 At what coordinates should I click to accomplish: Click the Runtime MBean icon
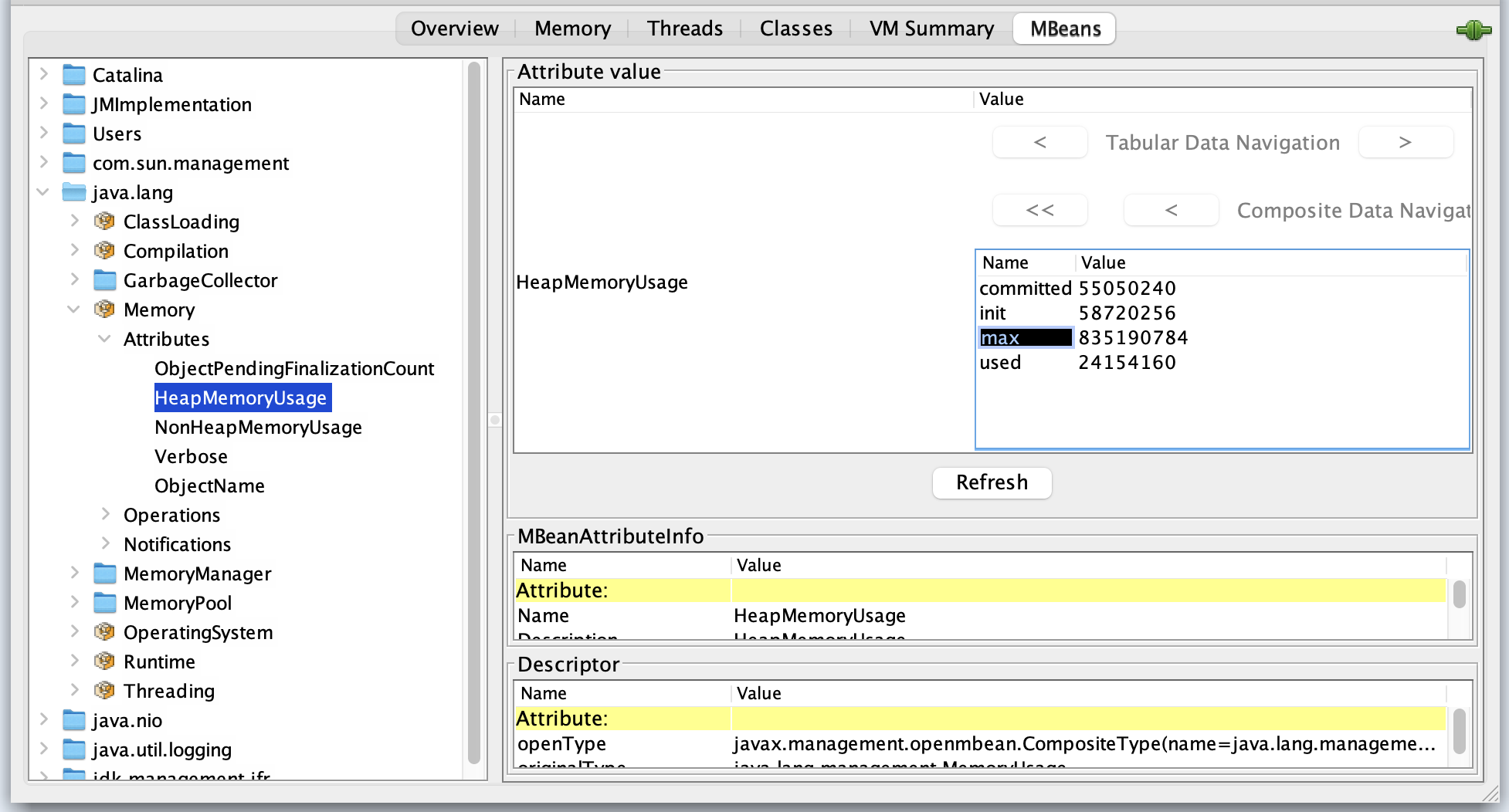pyautogui.click(x=104, y=662)
